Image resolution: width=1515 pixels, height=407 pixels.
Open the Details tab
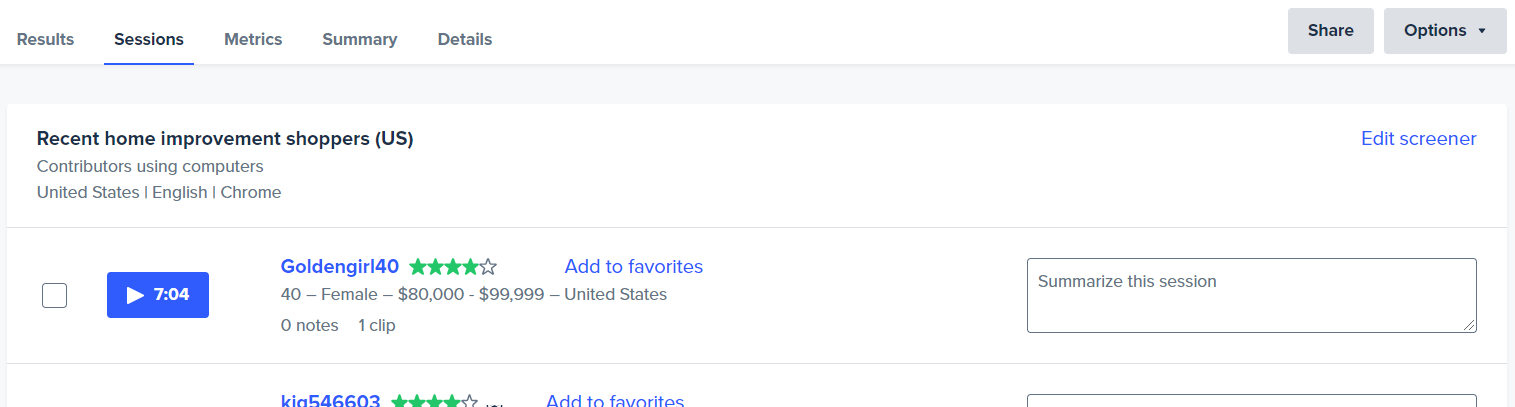coord(465,40)
